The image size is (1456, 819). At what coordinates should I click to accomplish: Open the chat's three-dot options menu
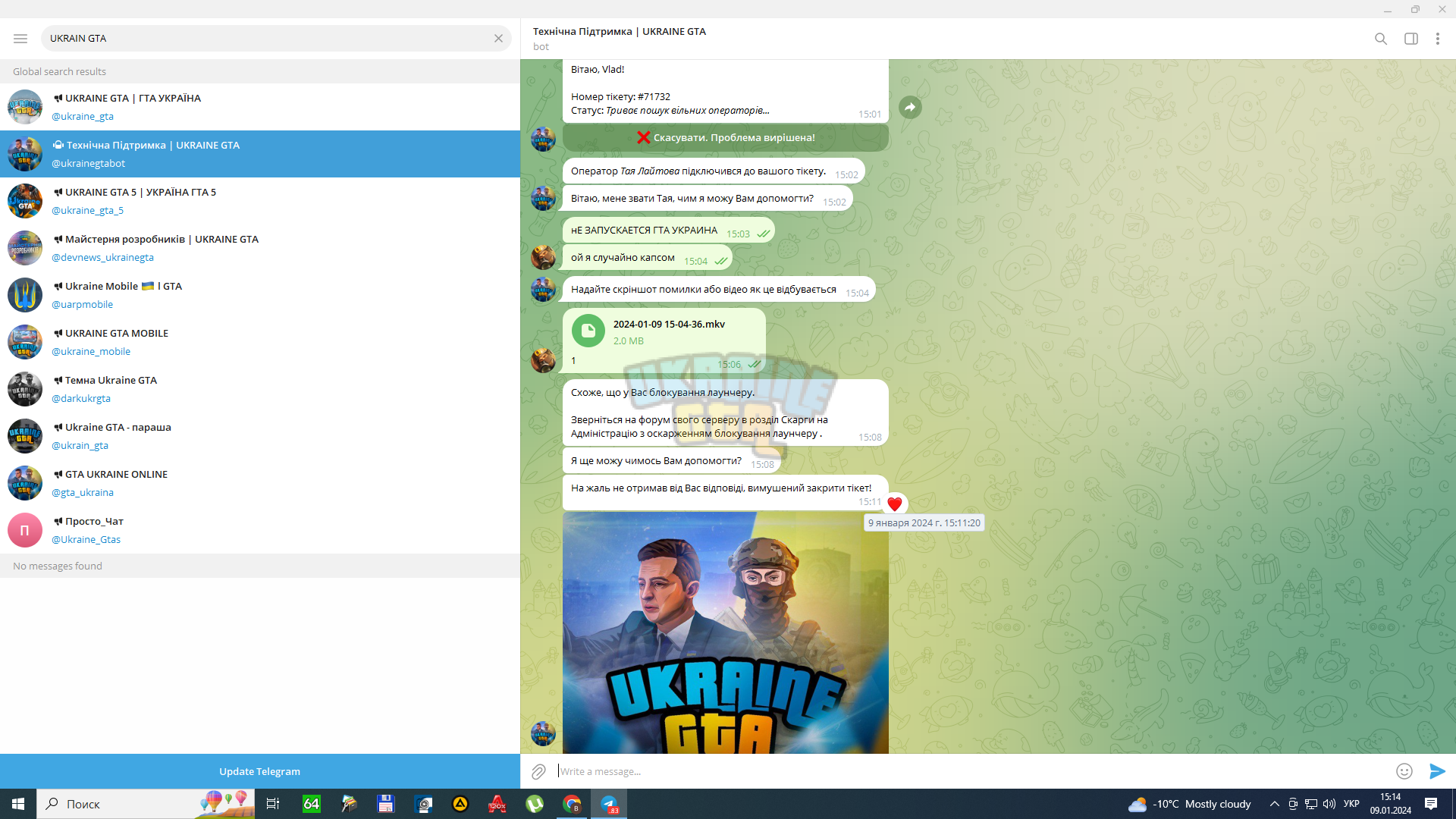[1438, 39]
